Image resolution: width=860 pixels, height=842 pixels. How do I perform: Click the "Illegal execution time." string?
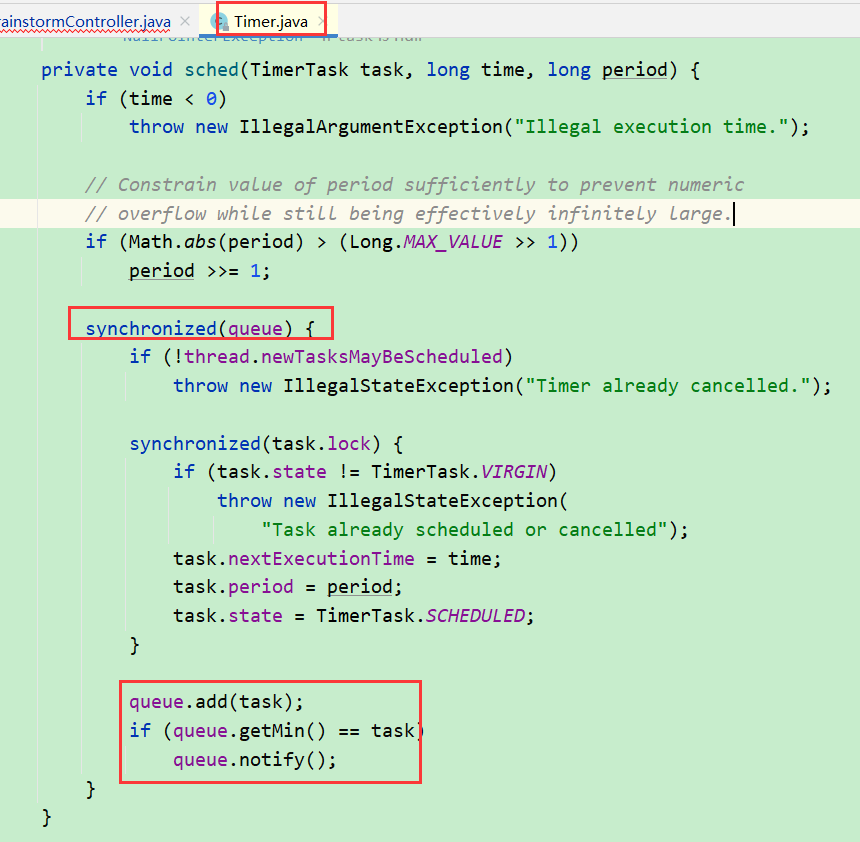[651, 127]
